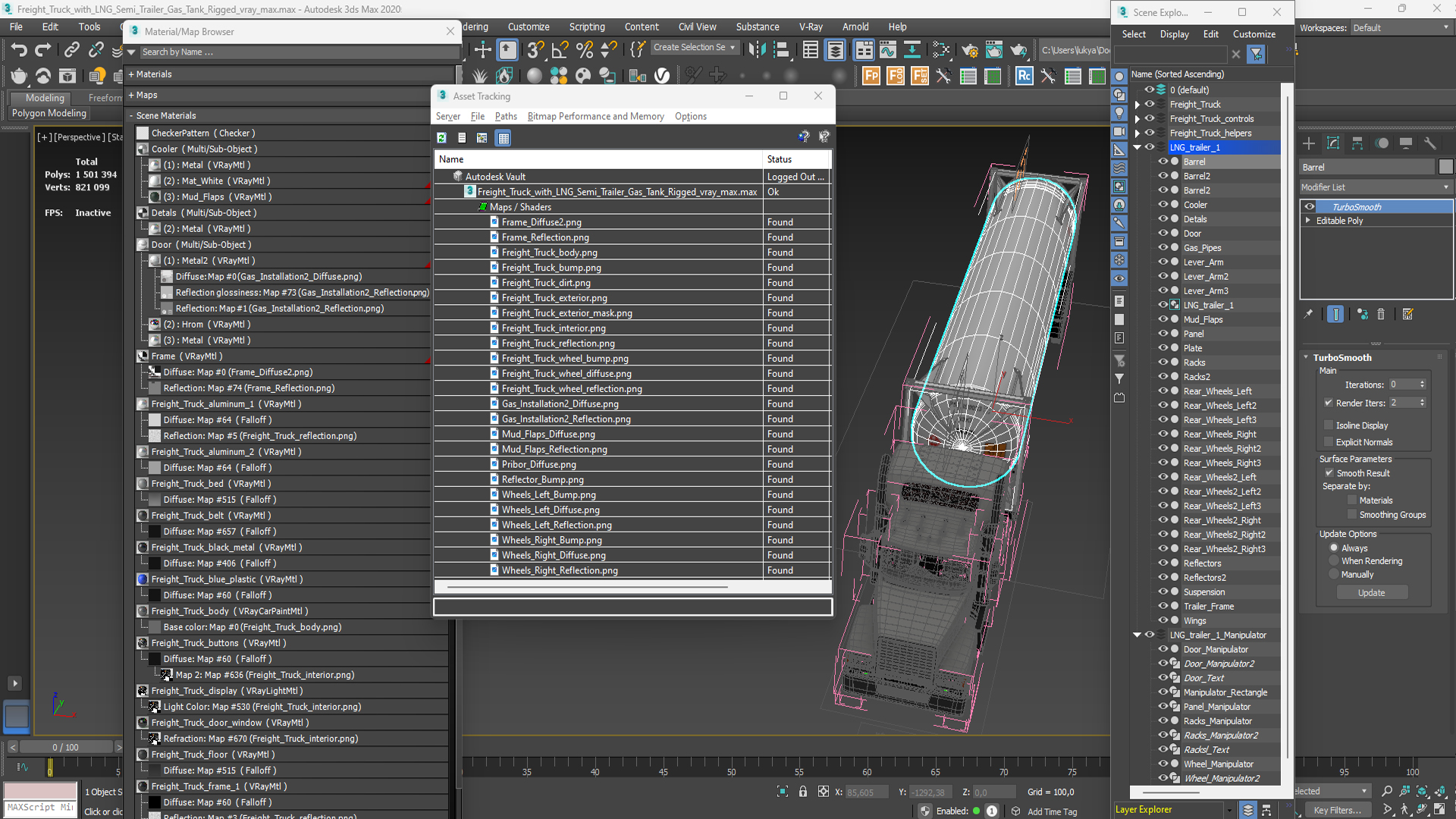Open the V-Ray menu

810,27
